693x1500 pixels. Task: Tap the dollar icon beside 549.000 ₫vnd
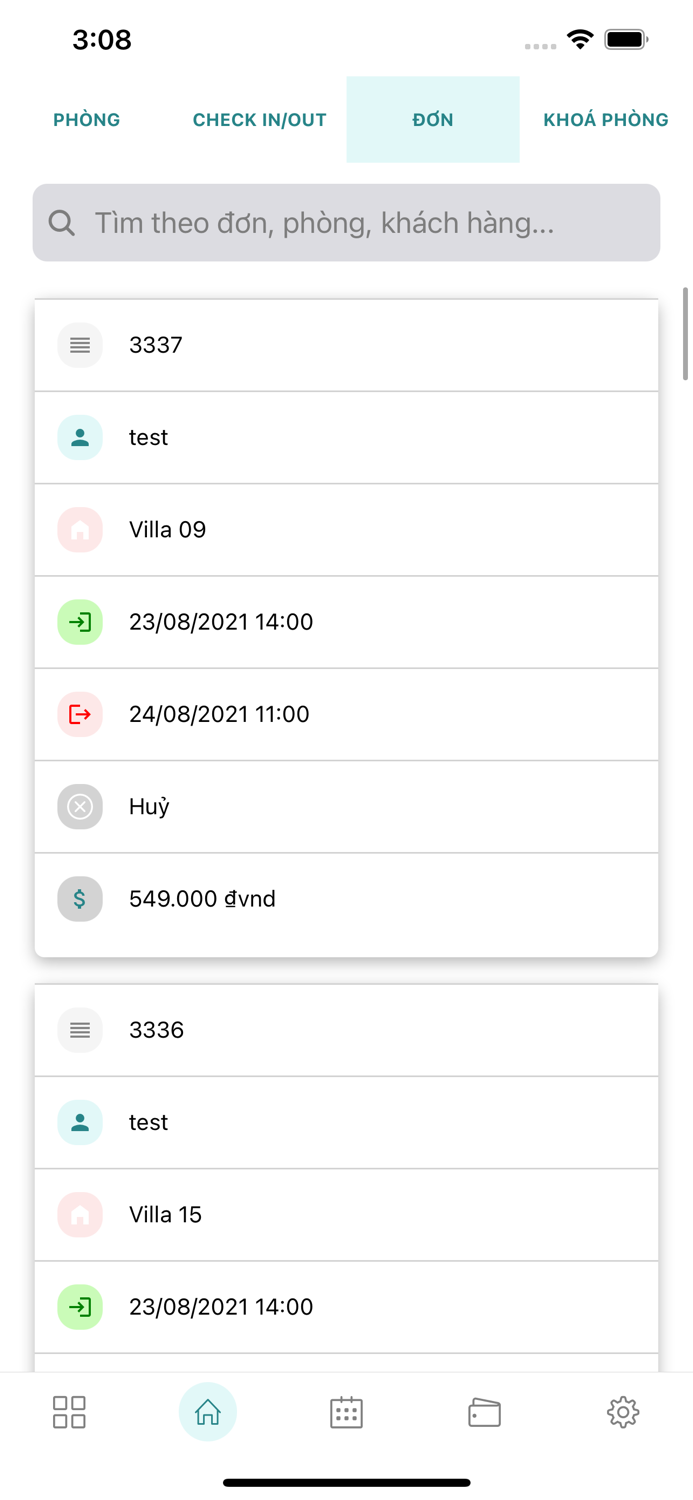80,899
